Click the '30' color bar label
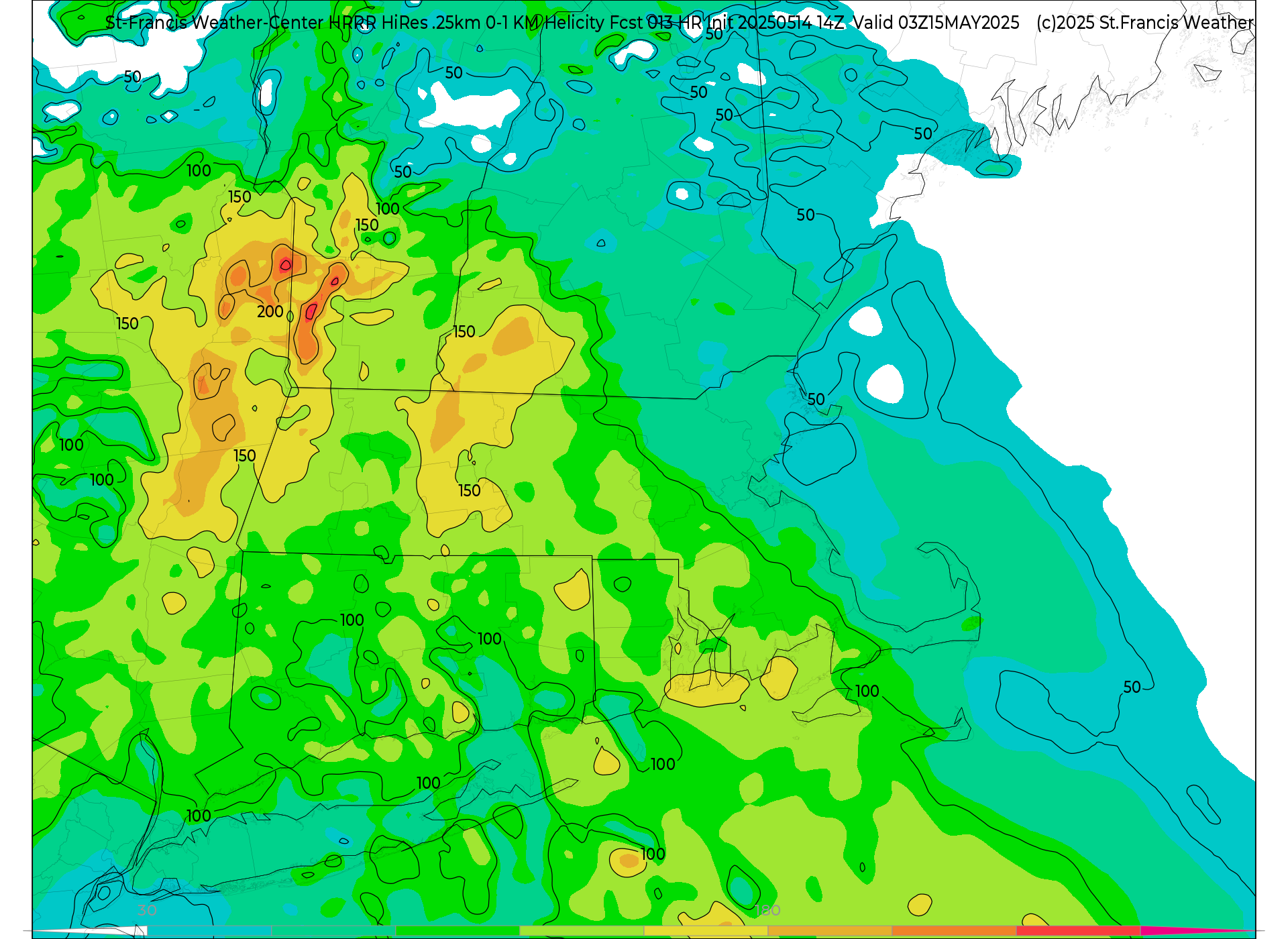This screenshot has height=939, width=1288. [x=147, y=910]
